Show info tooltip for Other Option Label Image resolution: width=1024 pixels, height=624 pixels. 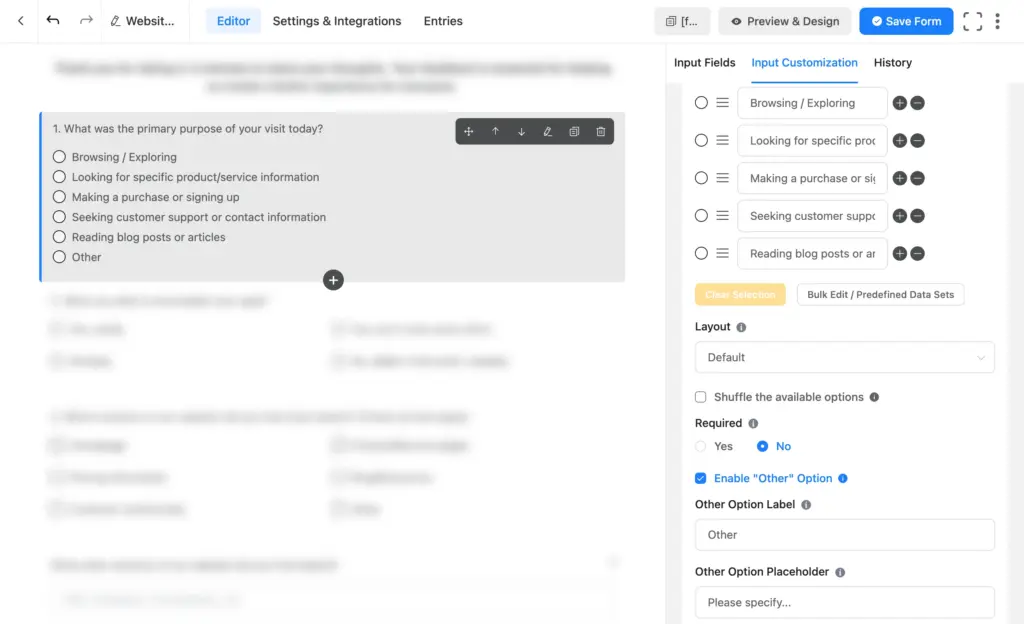806,505
